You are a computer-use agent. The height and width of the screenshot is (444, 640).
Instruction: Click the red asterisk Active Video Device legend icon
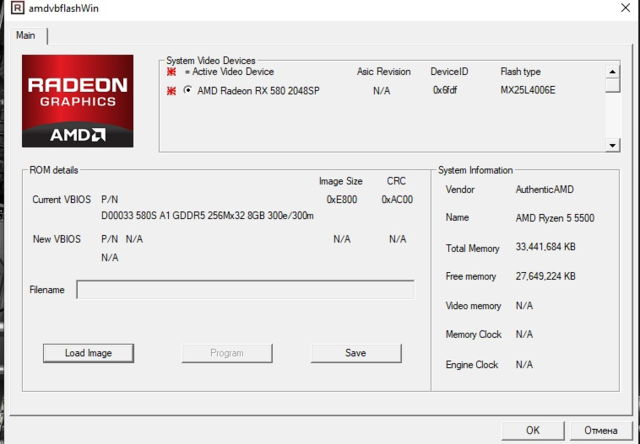click(x=171, y=72)
